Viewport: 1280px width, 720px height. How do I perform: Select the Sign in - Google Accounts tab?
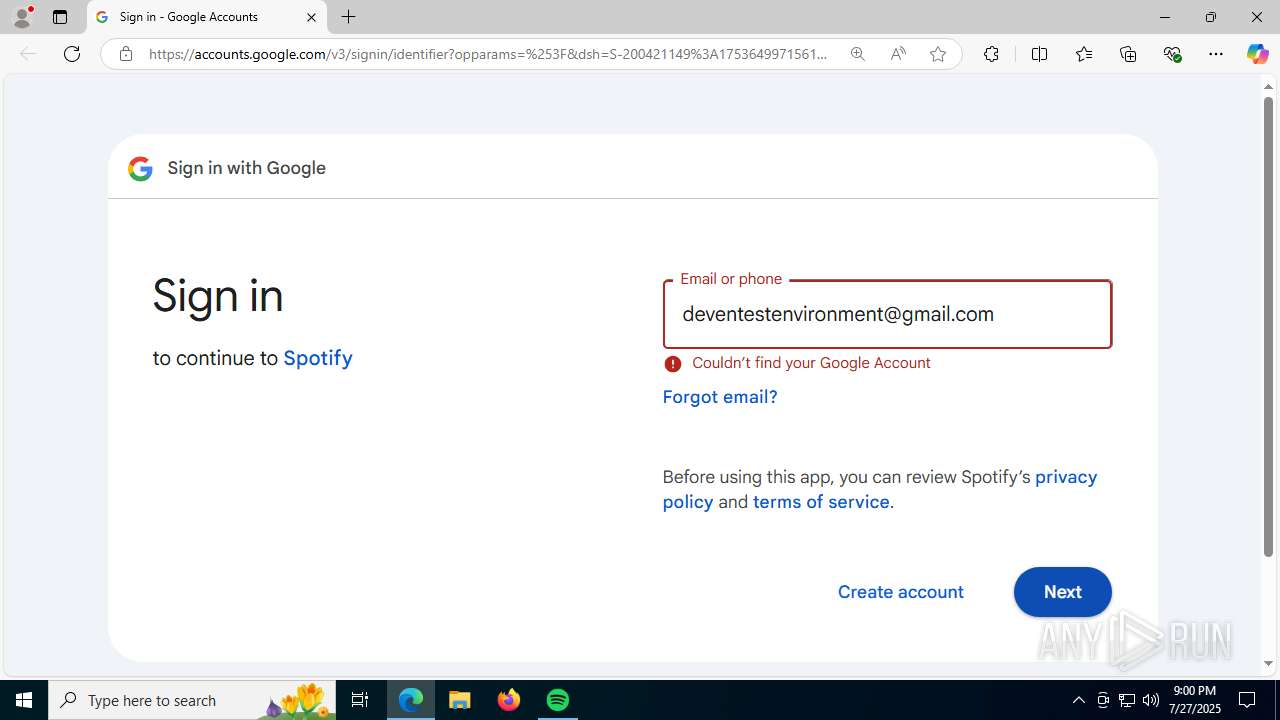click(x=207, y=17)
